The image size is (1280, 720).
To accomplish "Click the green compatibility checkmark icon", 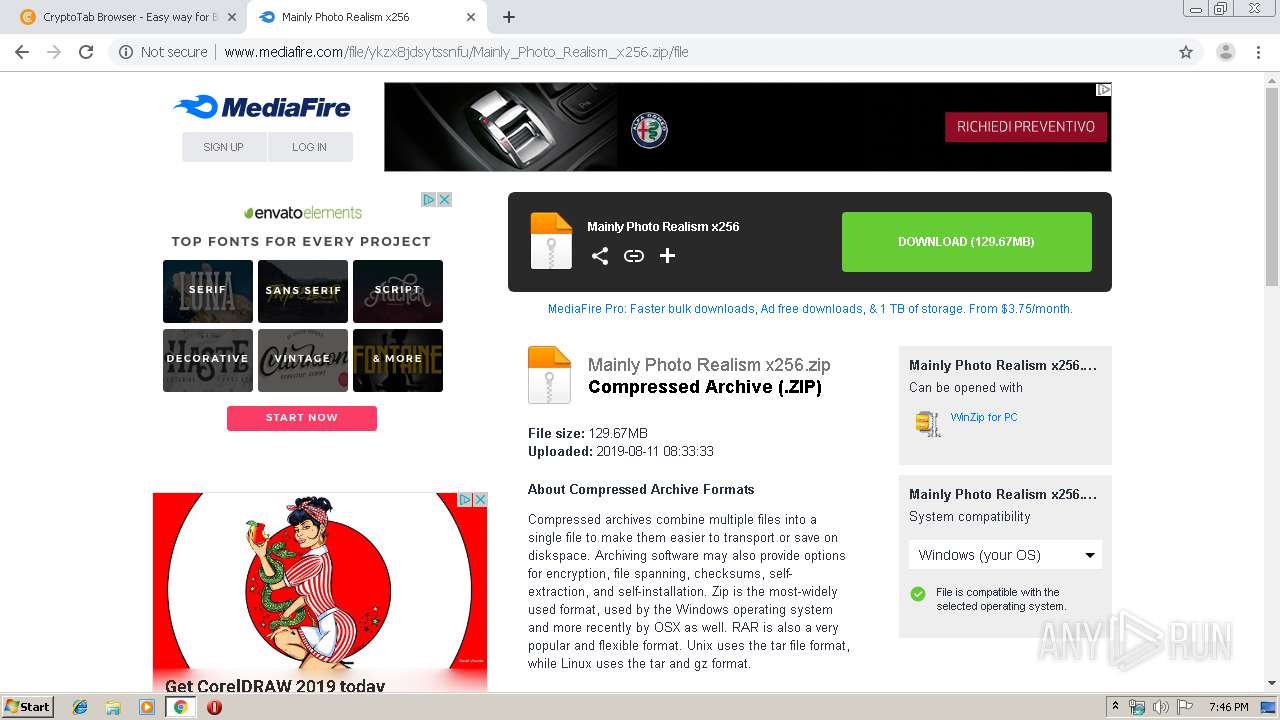I will pos(918,594).
